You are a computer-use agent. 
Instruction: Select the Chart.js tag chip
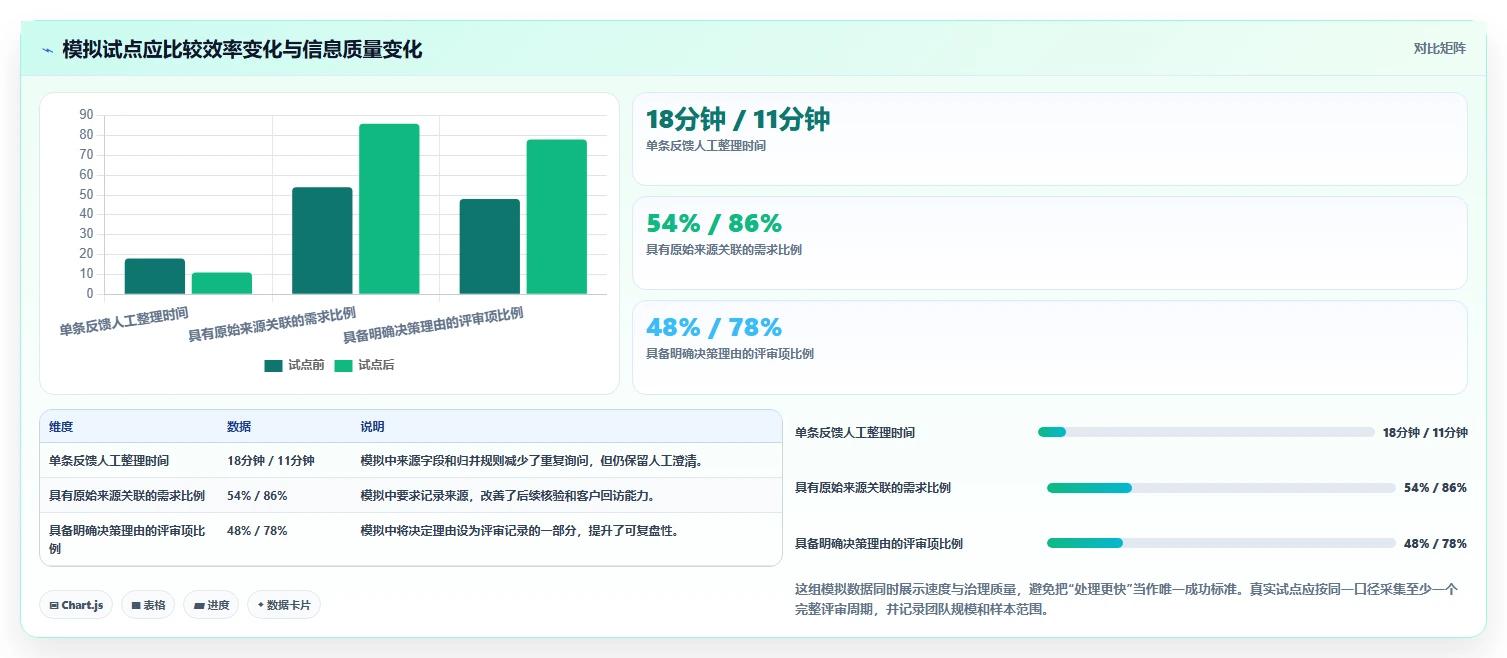76,605
